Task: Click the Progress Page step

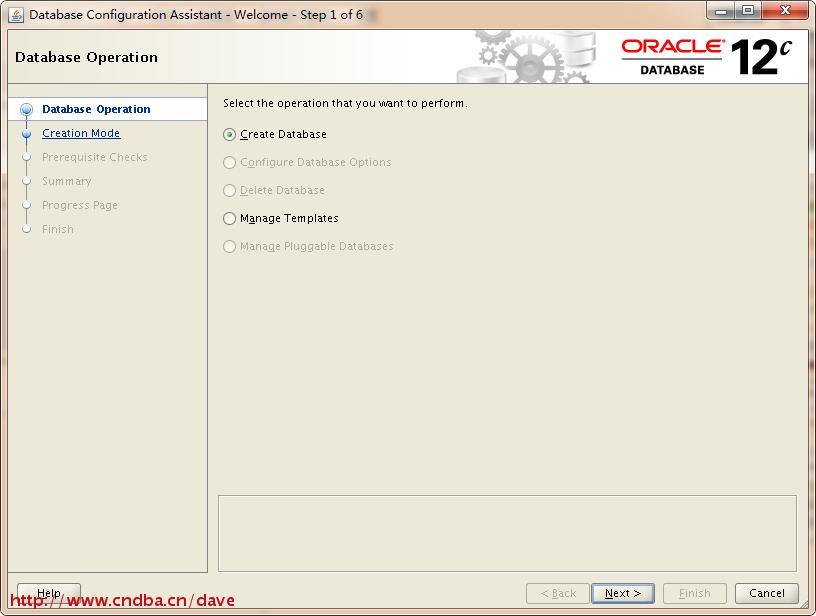Action: (80, 205)
